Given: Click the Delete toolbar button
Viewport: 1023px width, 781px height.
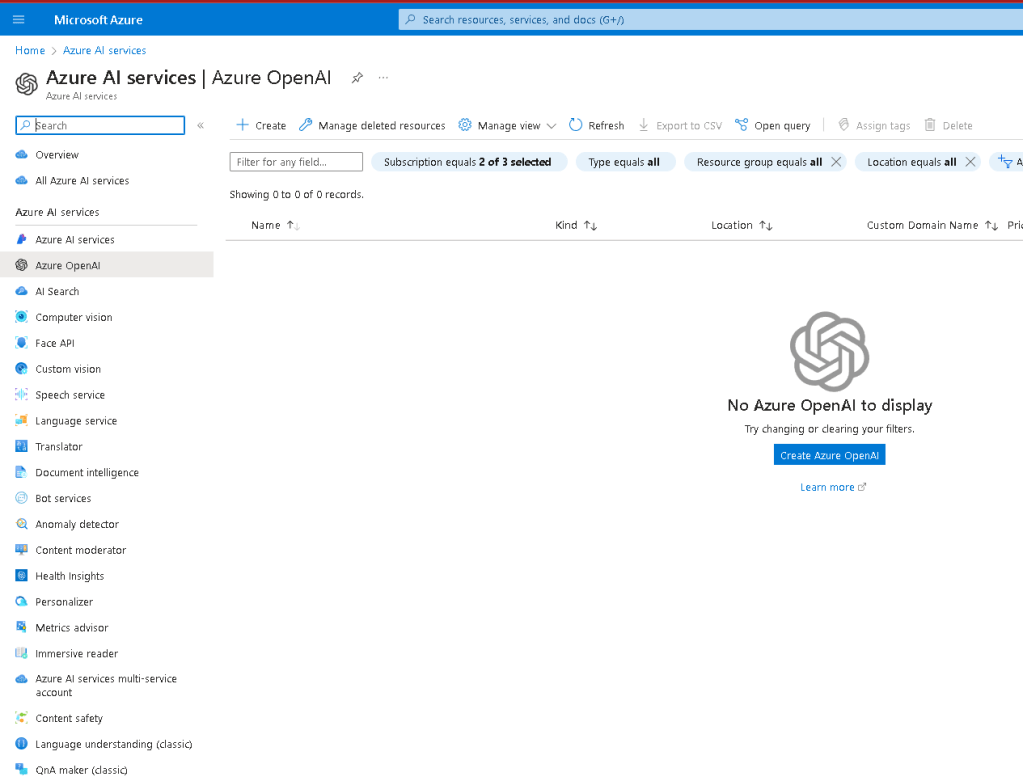Looking at the screenshot, I should coord(949,125).
